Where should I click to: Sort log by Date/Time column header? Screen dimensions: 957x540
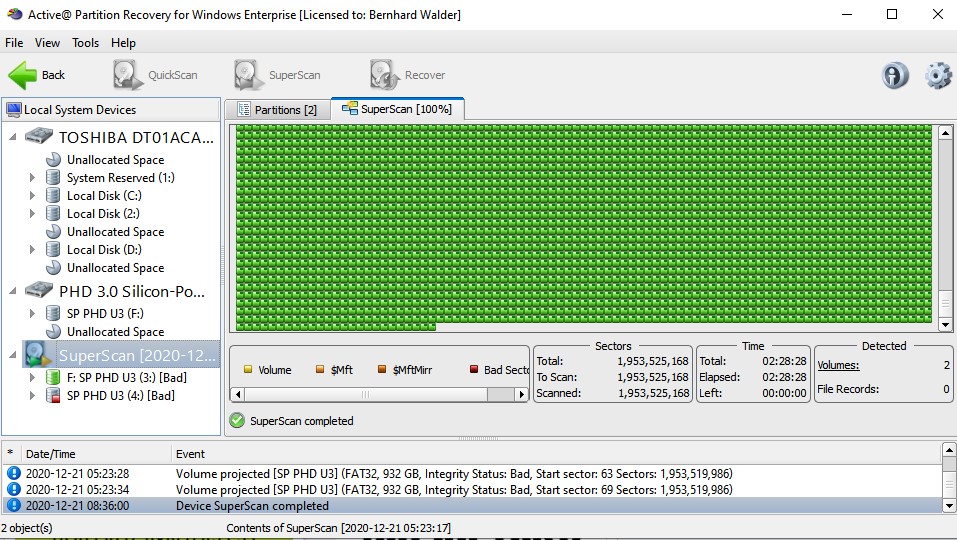click(x=96, y=454)
